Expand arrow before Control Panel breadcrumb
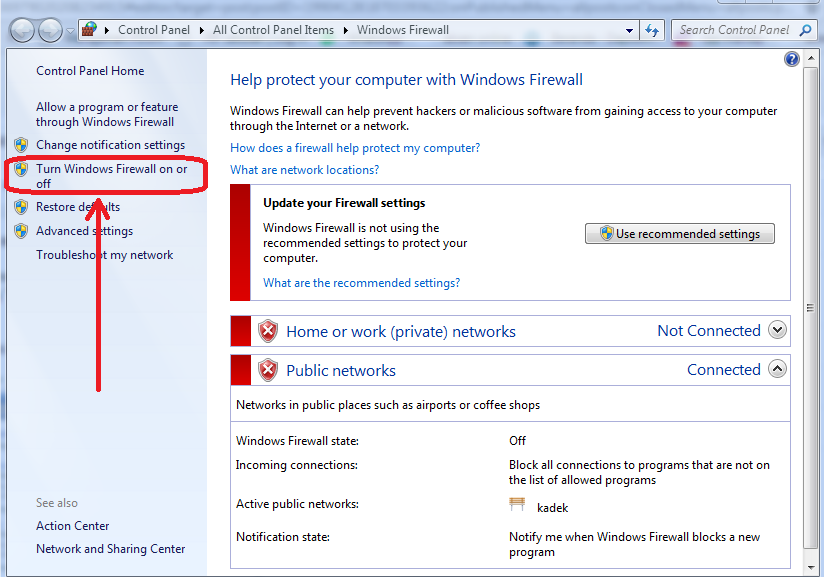The height and width of the screenshot is (577, 824). (x=107, y=30)
